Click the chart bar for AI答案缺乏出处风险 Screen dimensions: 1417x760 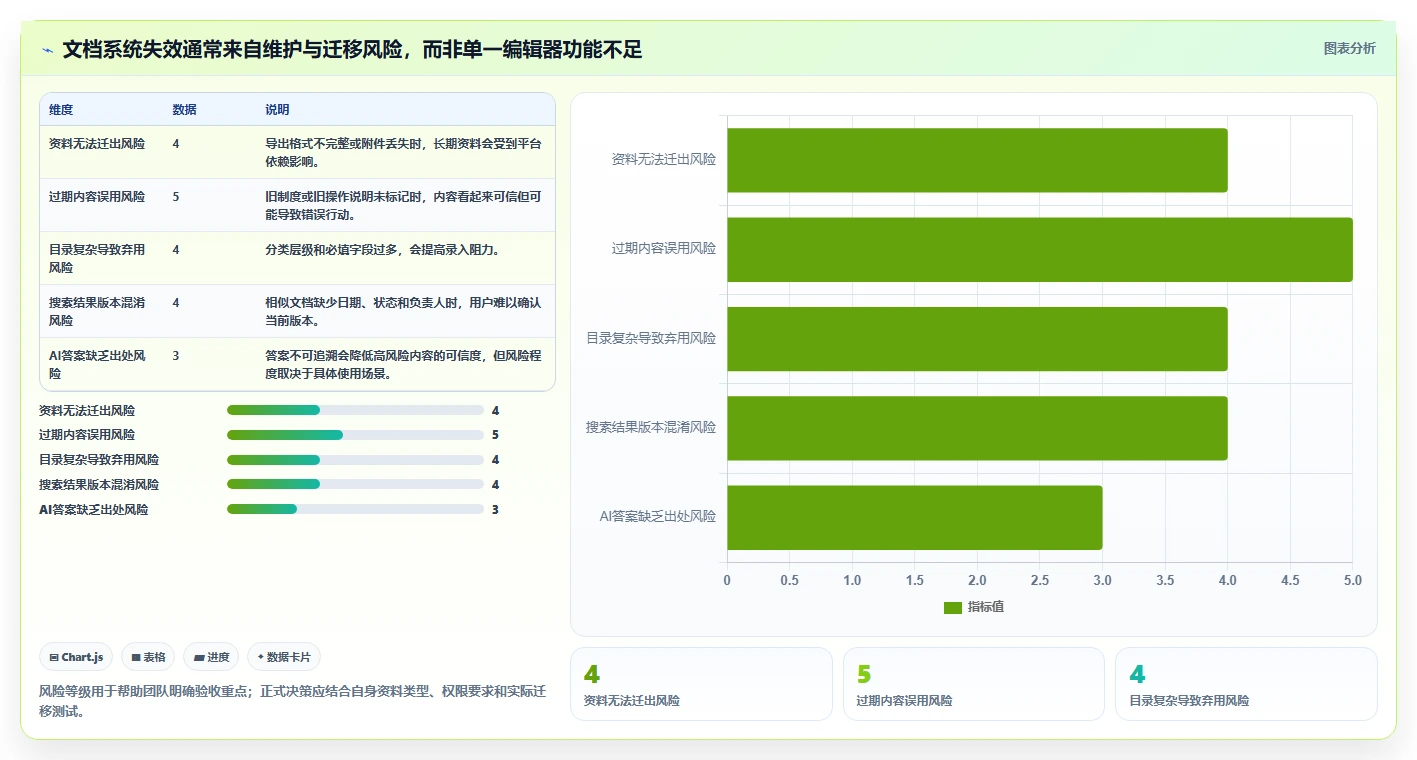(x=914, y=517)
